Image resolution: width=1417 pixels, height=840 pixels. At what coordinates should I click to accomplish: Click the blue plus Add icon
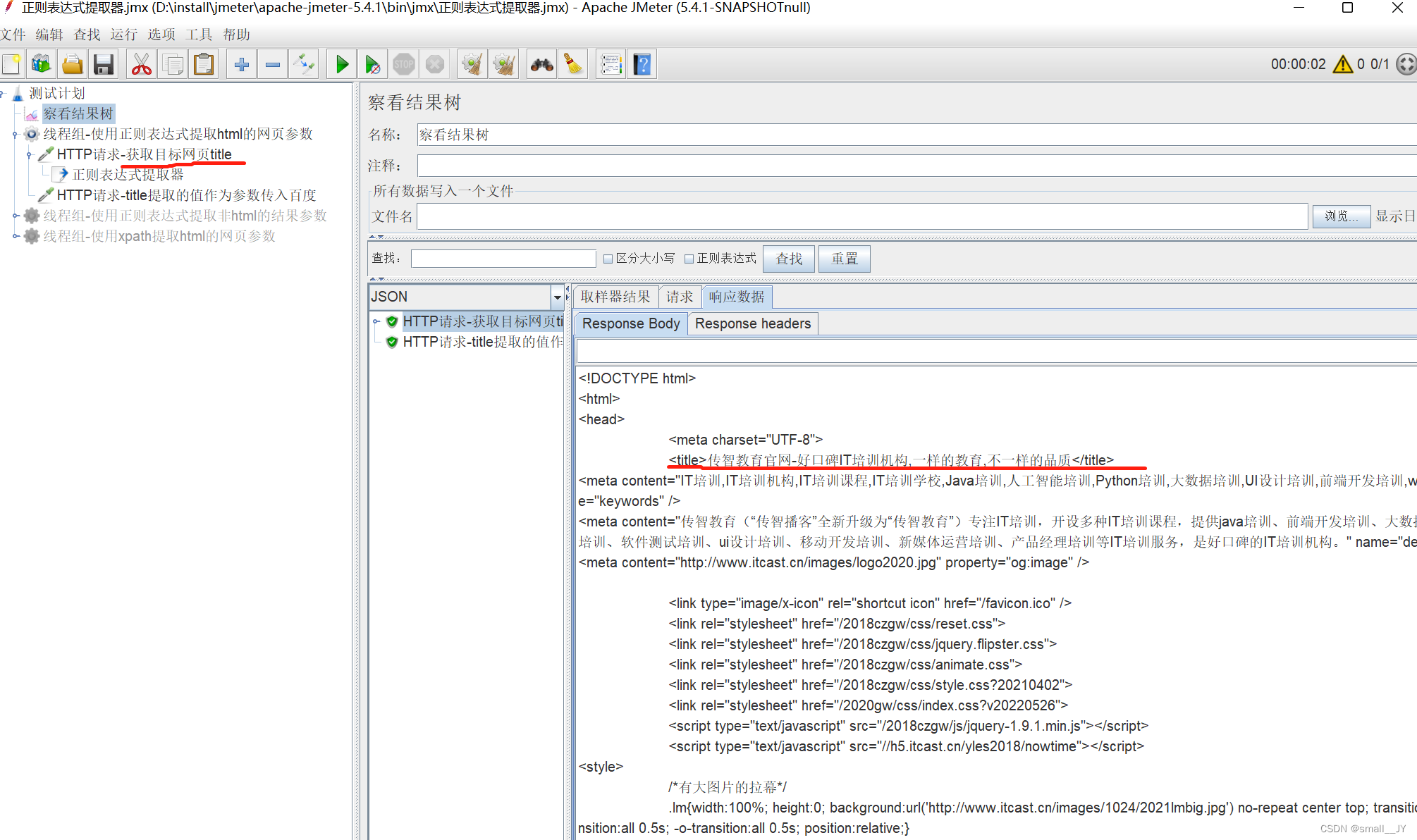point(241,65)
